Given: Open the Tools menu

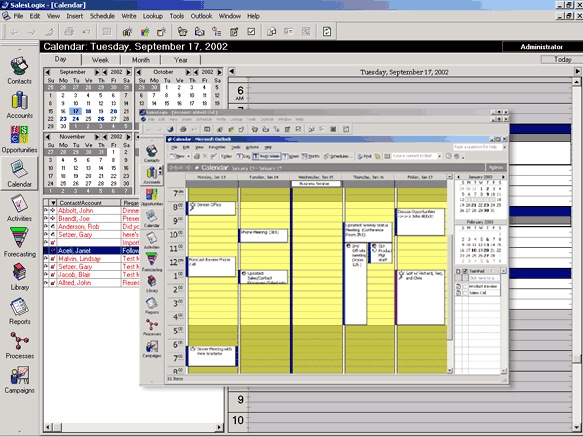Looking at the screenshot, I should tap(177, 16).
